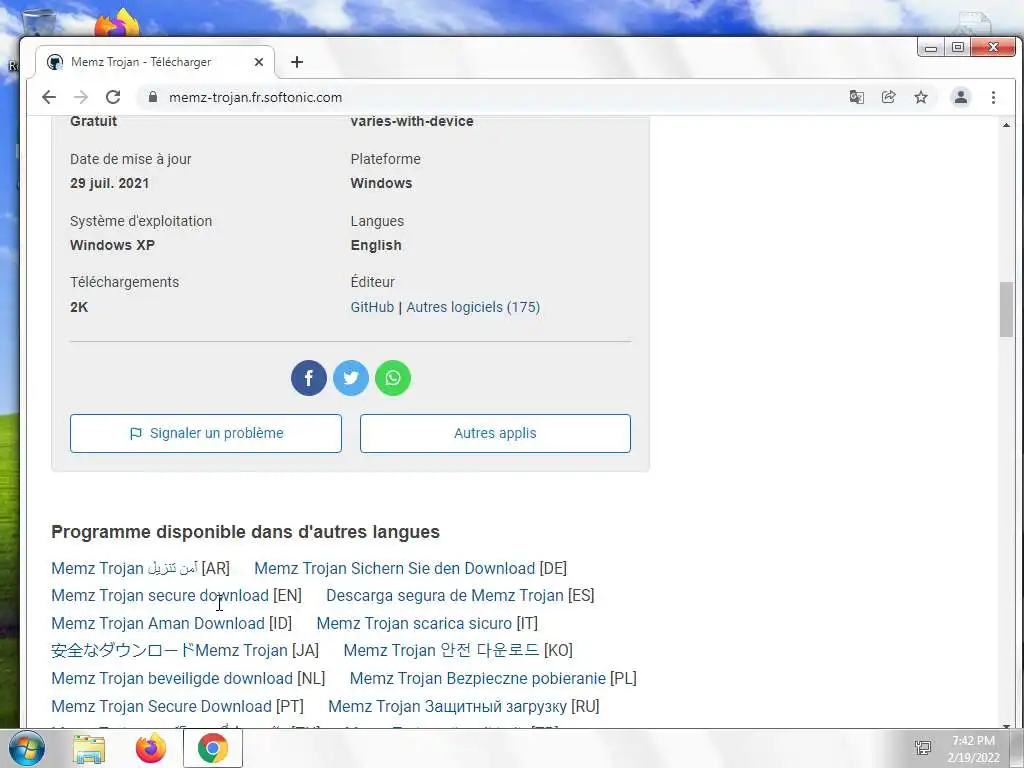Reload the Softonic page
Screen dimensions: 1024x768
coord(113,97)
